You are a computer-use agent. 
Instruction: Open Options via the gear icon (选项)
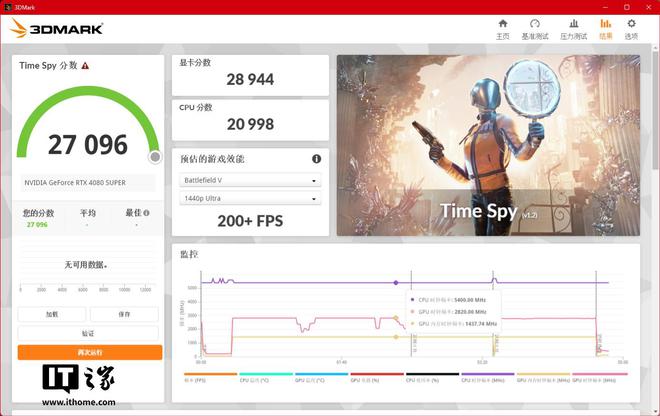(x=631, y=29)
